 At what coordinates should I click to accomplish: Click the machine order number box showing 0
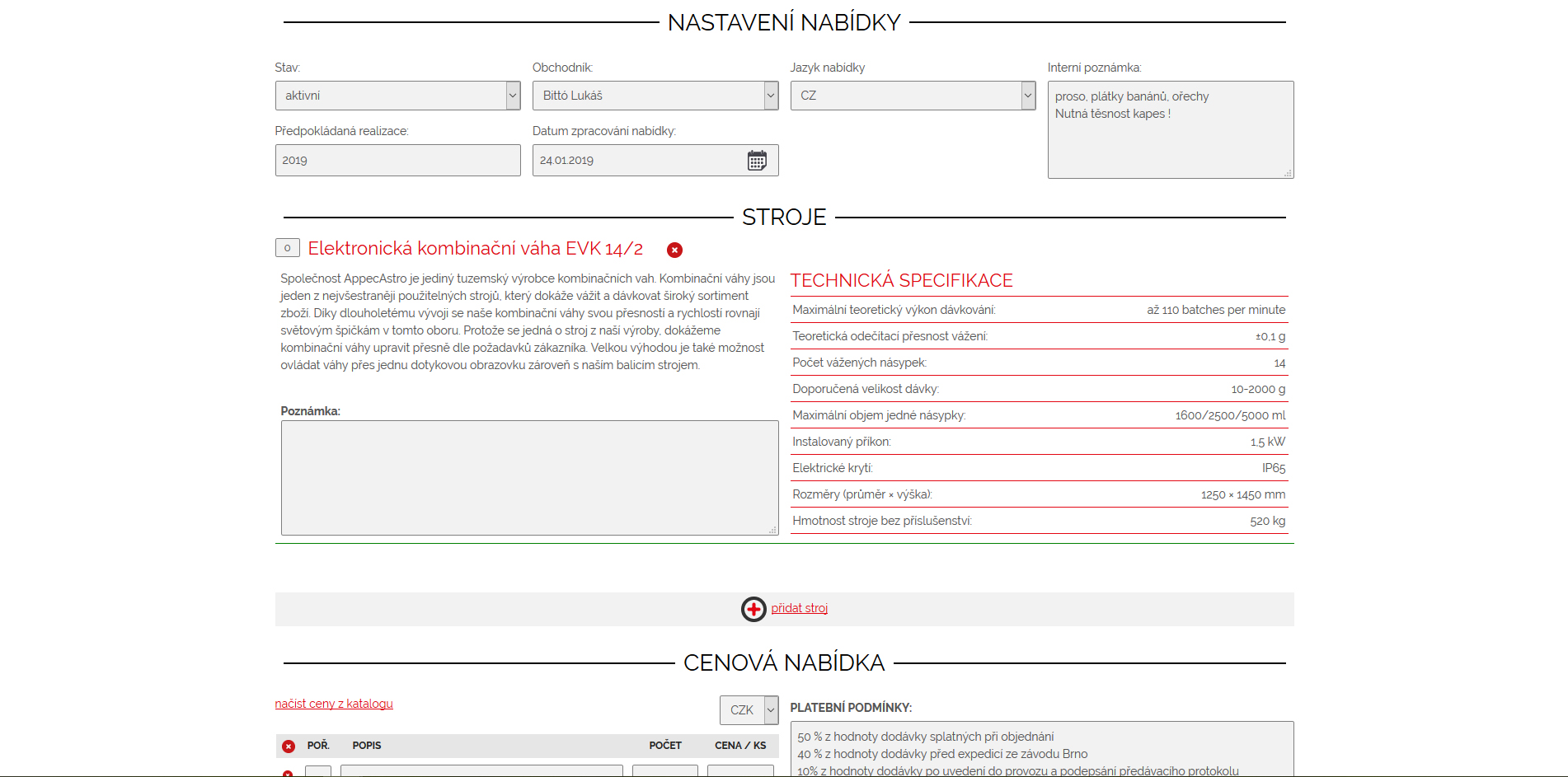287,247
